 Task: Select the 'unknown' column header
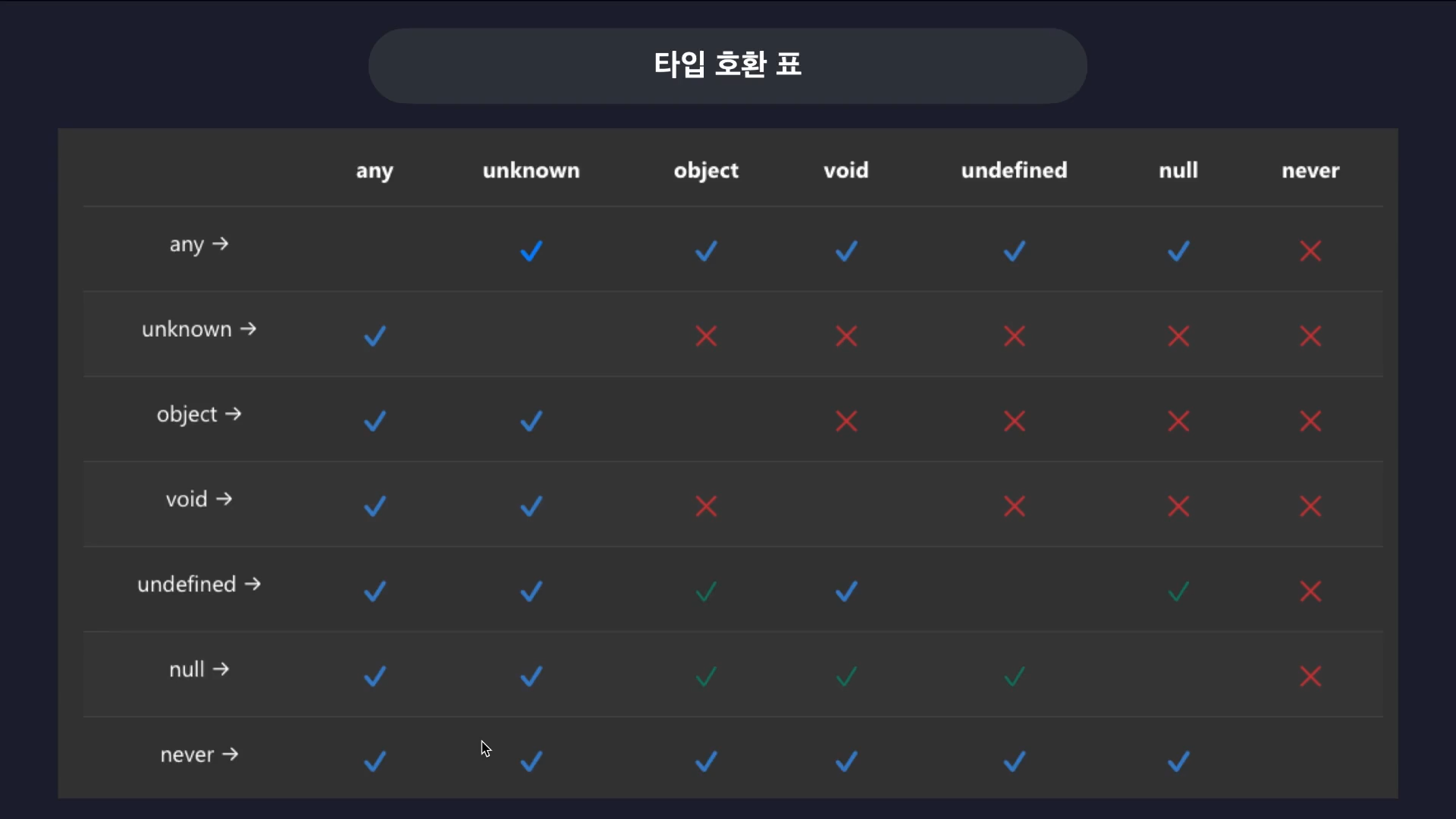[531, 170]
